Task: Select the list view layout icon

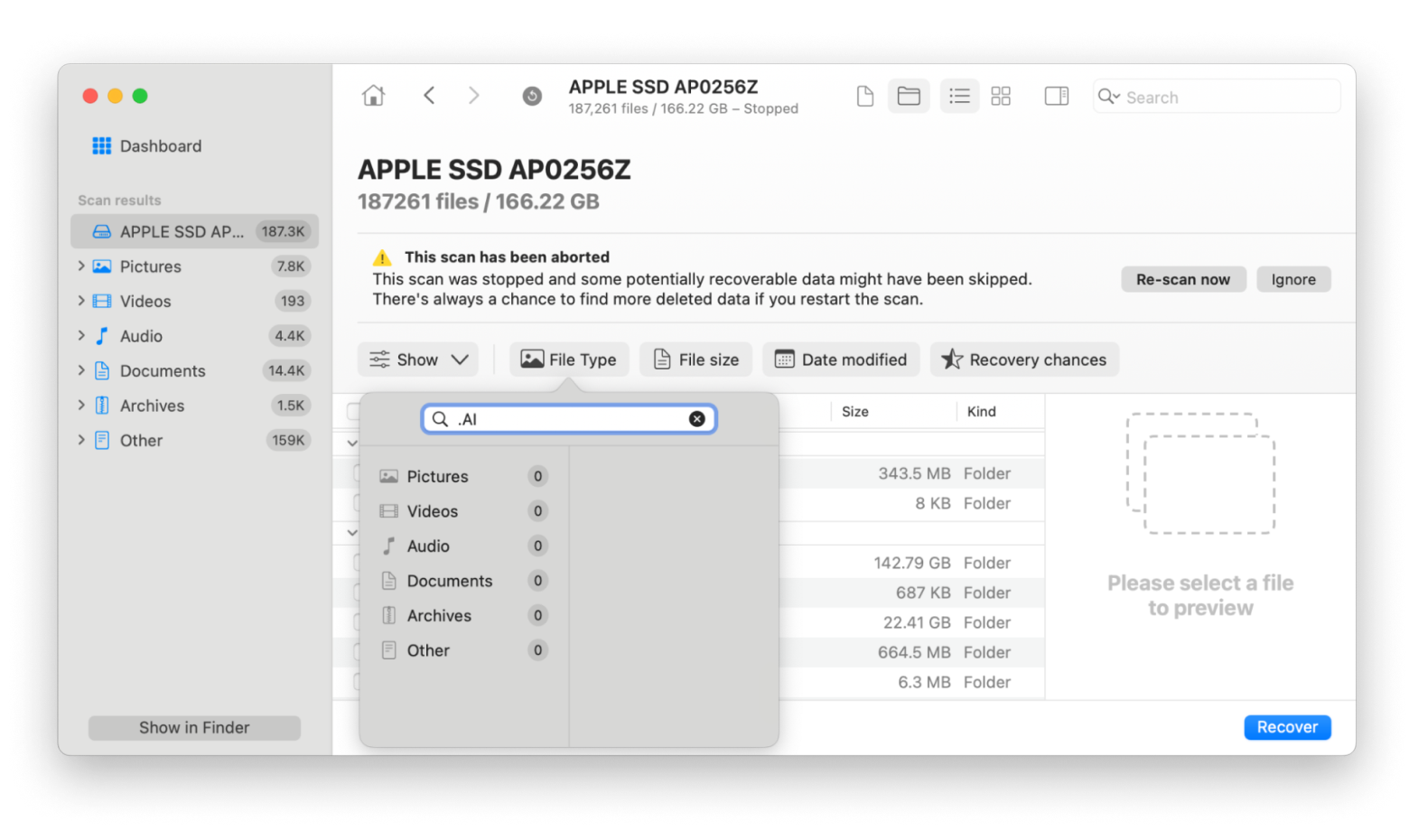Action: click(x=959, y=96)
